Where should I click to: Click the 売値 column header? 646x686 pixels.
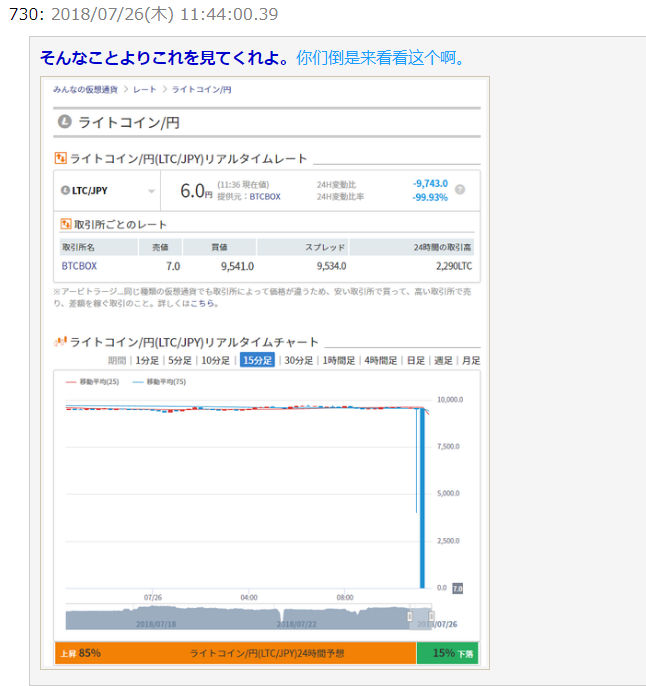click(x=160, y=247)
